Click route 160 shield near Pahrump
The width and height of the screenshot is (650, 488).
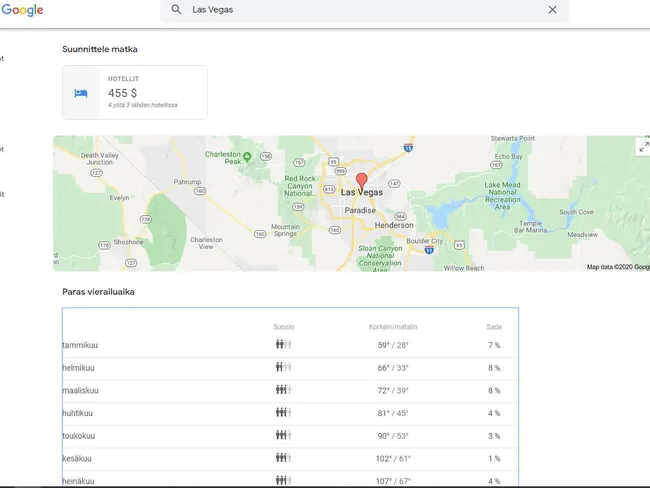coord(200,191)
